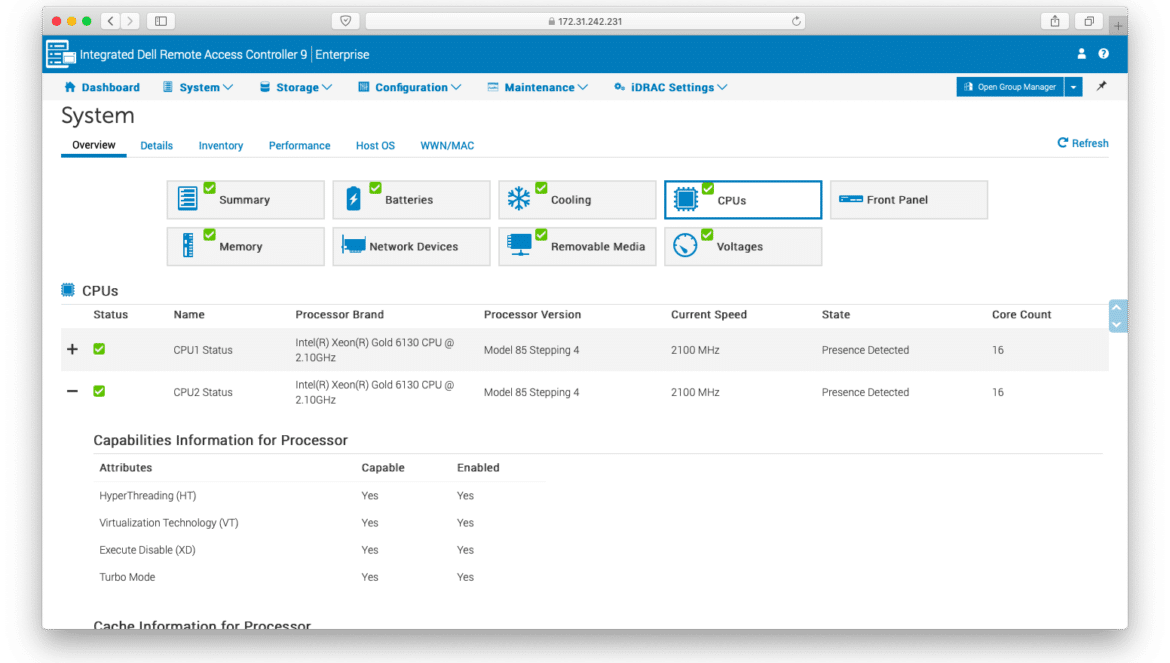This screenshot has width=1170, height=663.
Task: Click the 'State' column header
Action: 836,315
